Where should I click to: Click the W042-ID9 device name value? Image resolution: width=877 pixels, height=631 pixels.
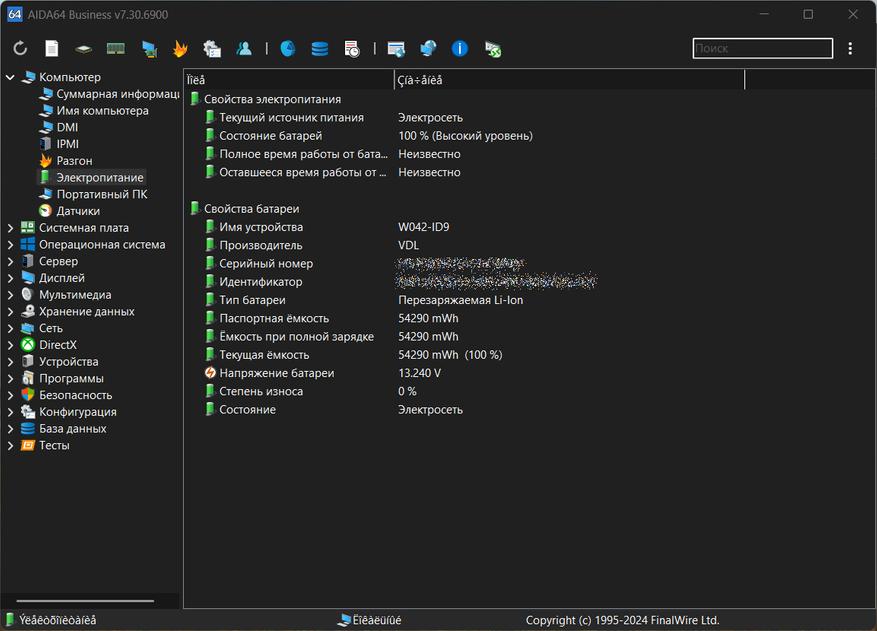[423, 227]
